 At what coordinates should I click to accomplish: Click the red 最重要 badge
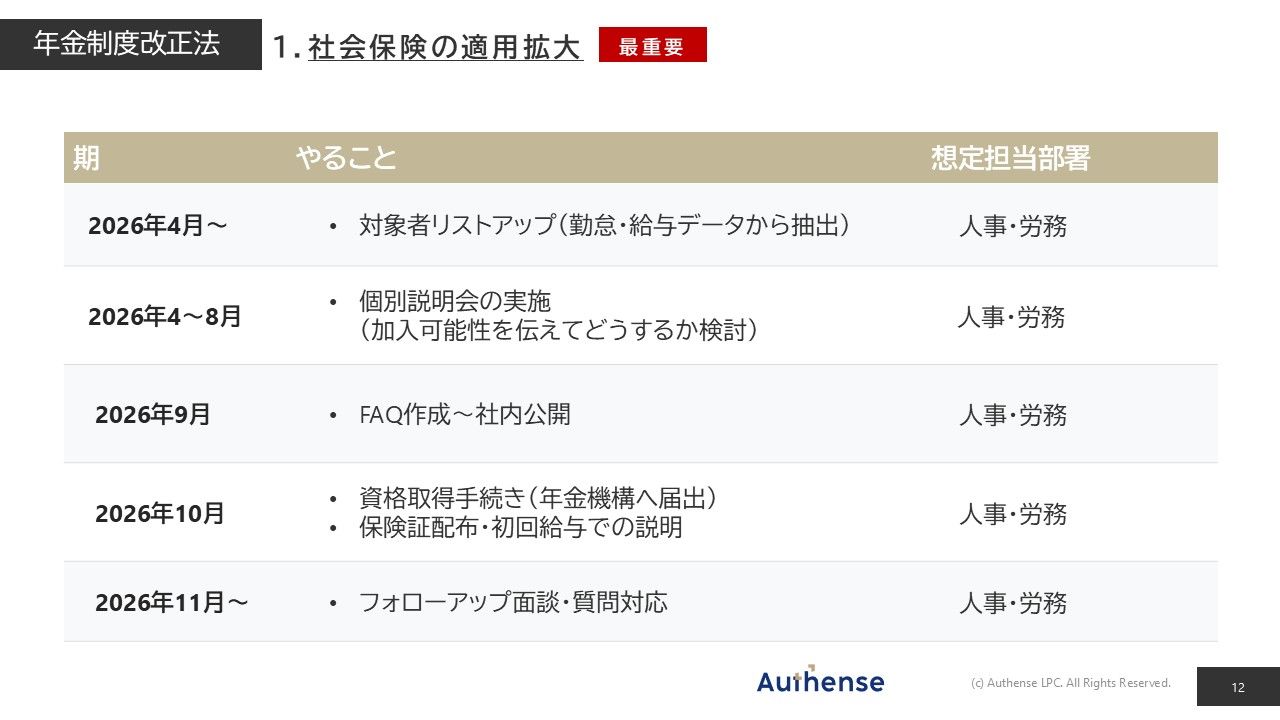click(652, 45)
